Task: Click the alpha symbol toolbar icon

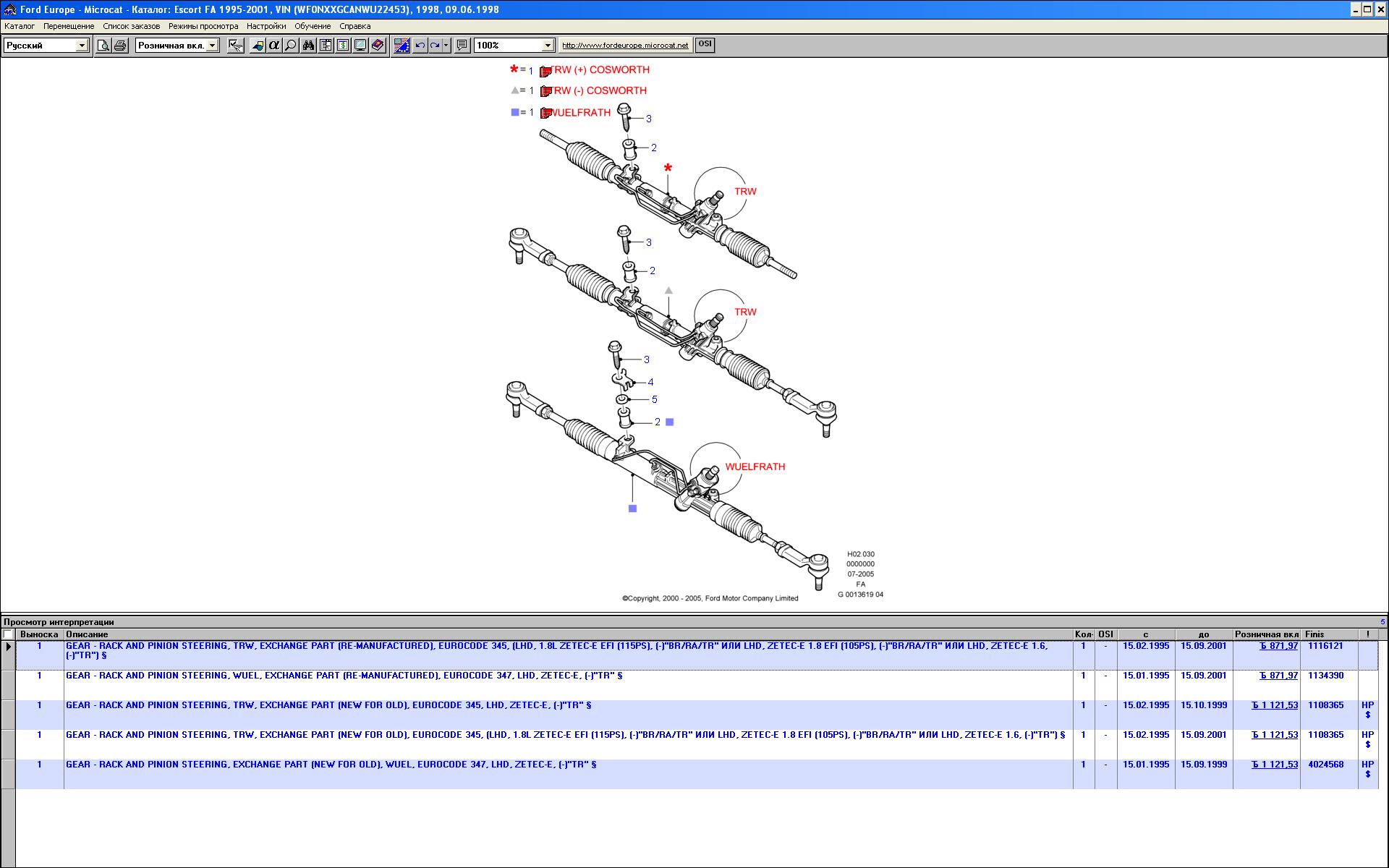Action: pyautogui.click(x=273, y=46)
